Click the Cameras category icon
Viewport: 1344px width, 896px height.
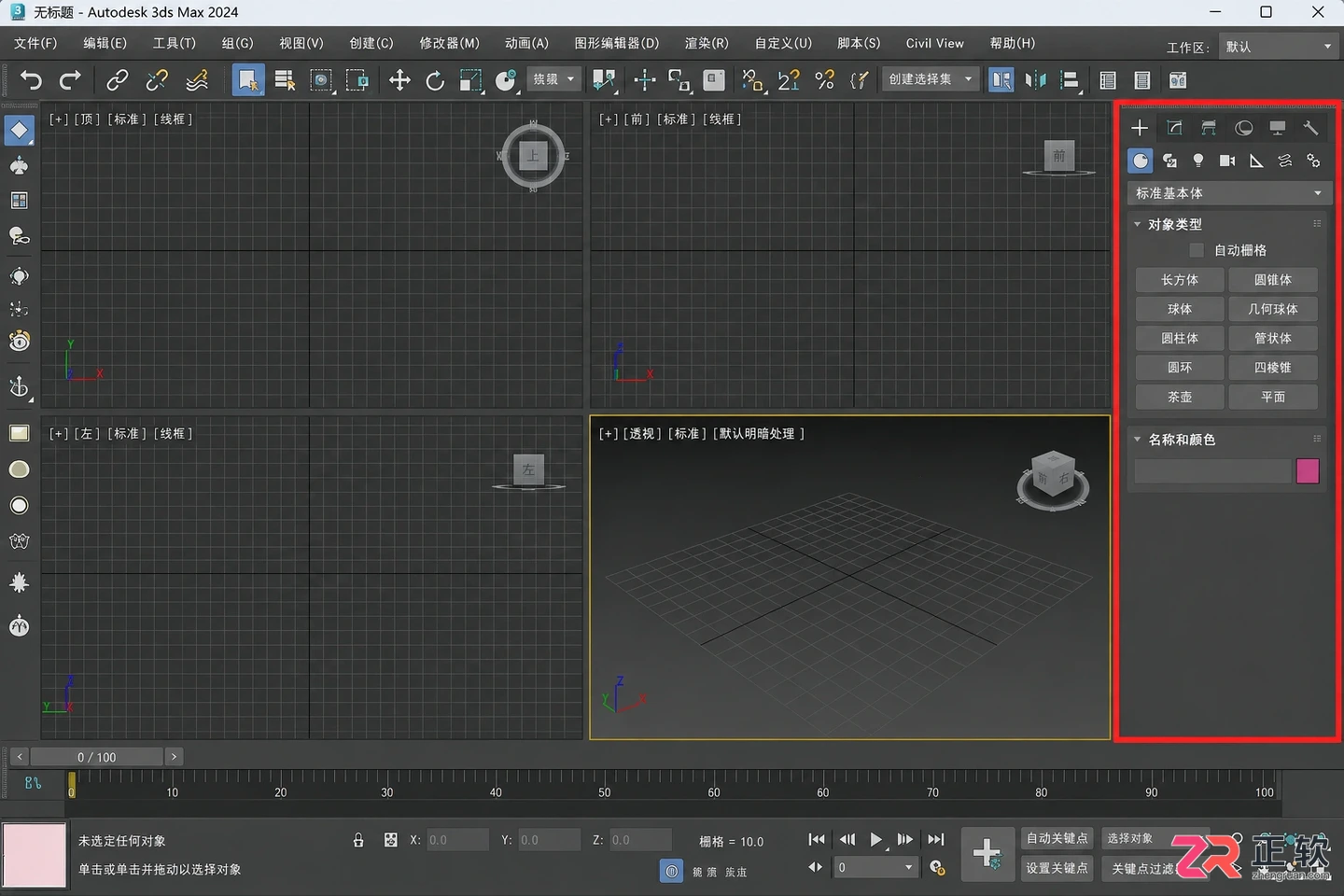click(x=1227, y=161)
